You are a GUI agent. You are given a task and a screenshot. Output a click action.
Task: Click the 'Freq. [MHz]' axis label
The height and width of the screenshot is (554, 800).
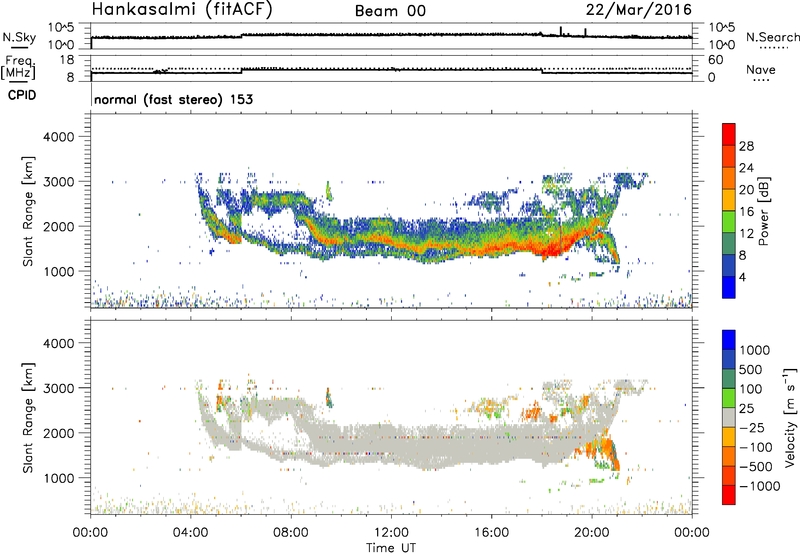(18, 67)
